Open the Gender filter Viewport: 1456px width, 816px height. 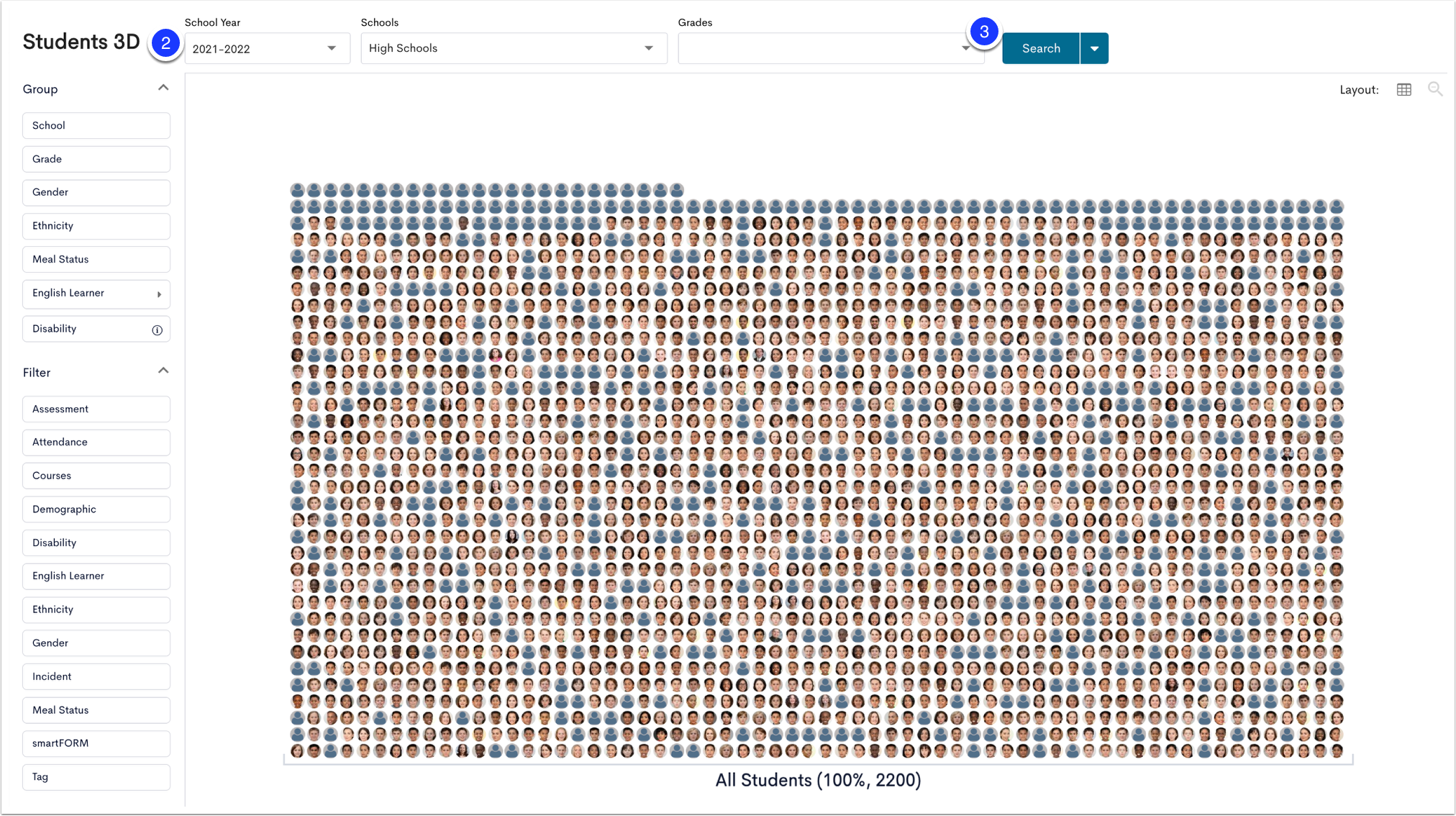coord(96,643)
